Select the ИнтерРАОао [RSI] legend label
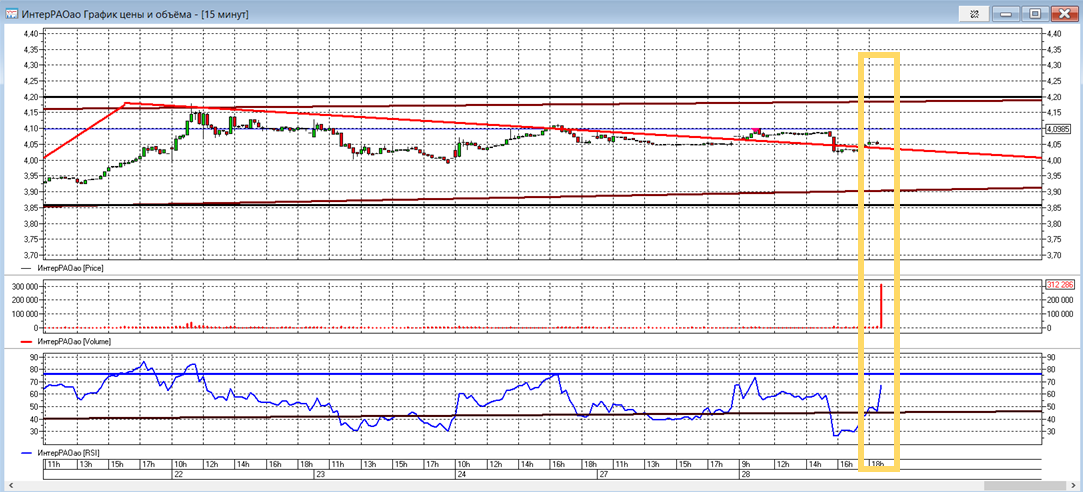 coord(69,452)
